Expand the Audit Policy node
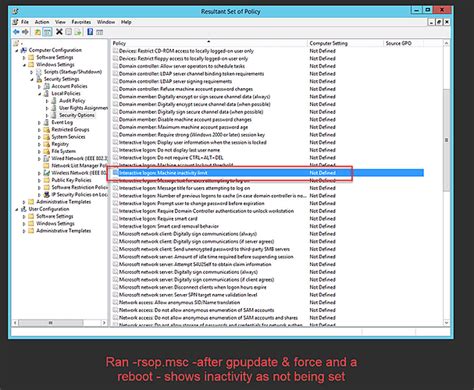This screenshot has height=390, width=474. [47, 101]
